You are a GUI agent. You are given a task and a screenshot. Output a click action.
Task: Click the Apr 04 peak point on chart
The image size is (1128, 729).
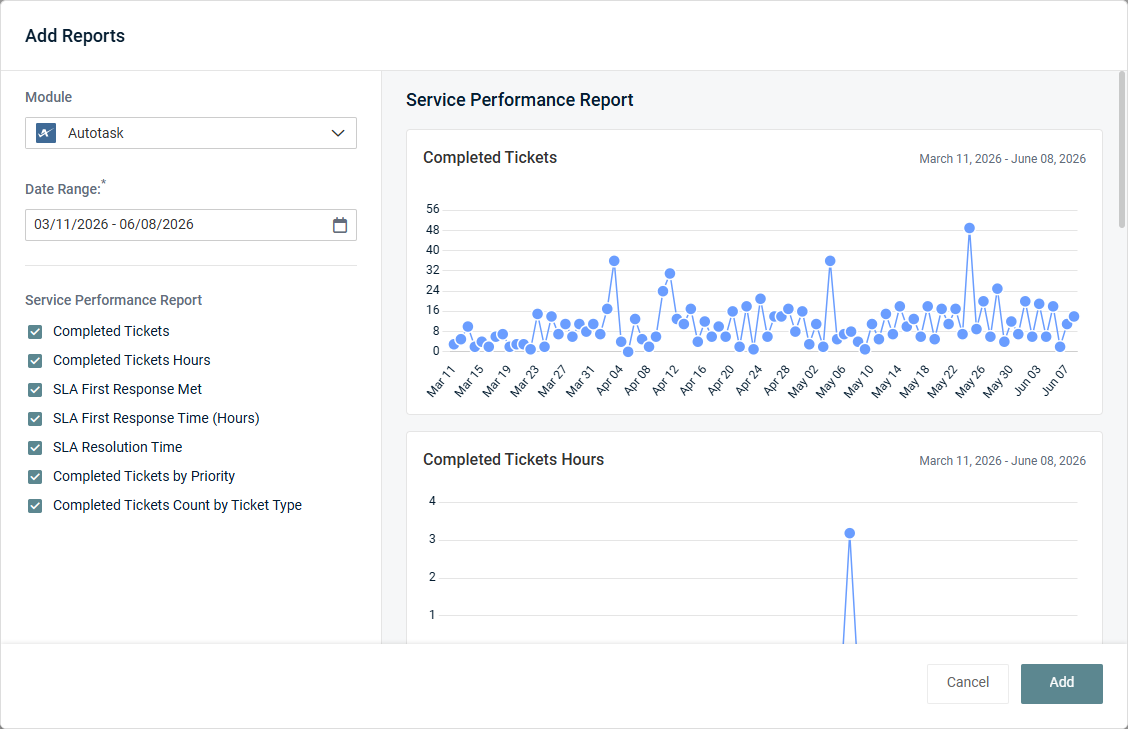point(614,261)
